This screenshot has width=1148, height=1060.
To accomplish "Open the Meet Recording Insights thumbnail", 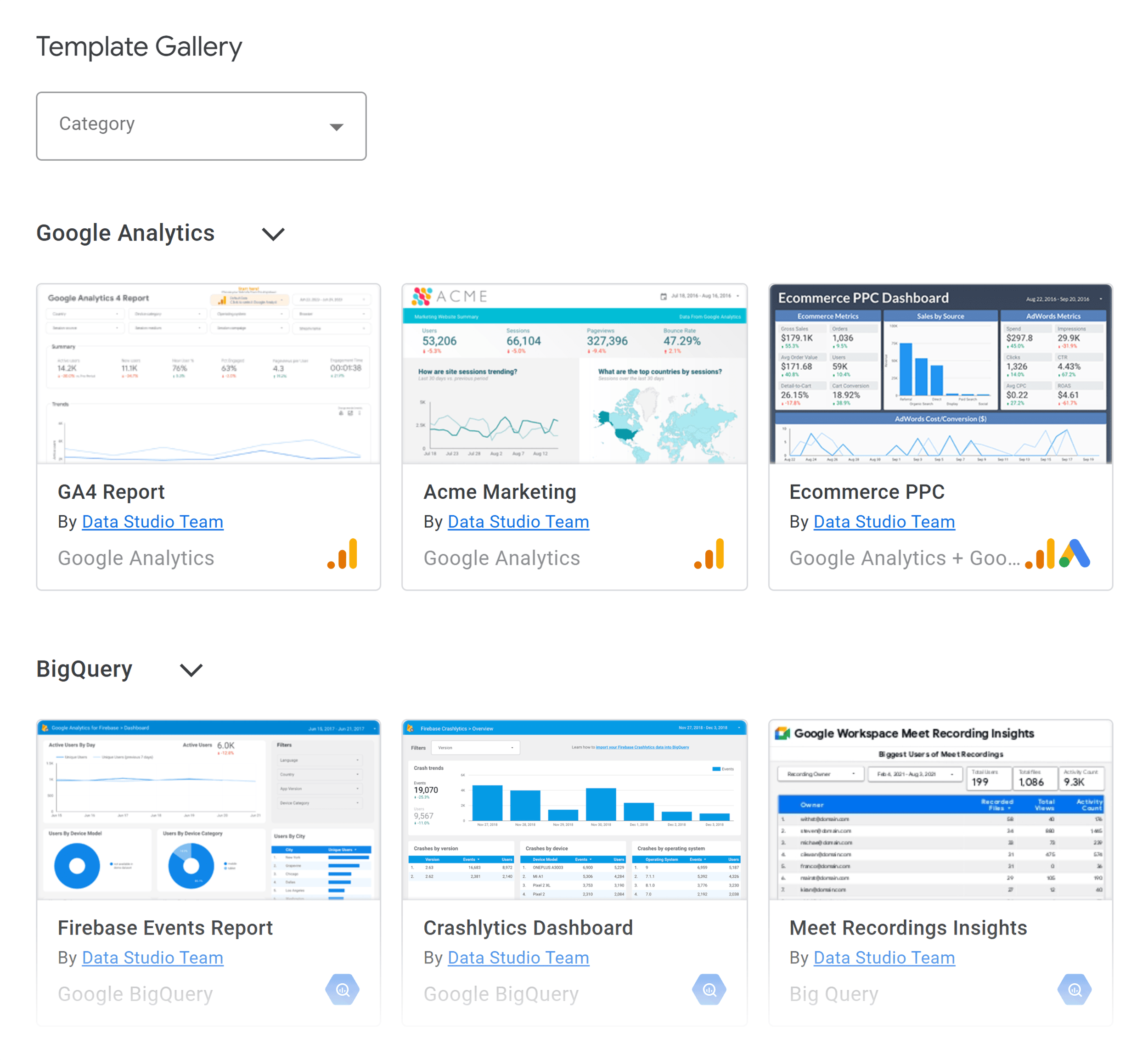I will click(x=940, y=809).
